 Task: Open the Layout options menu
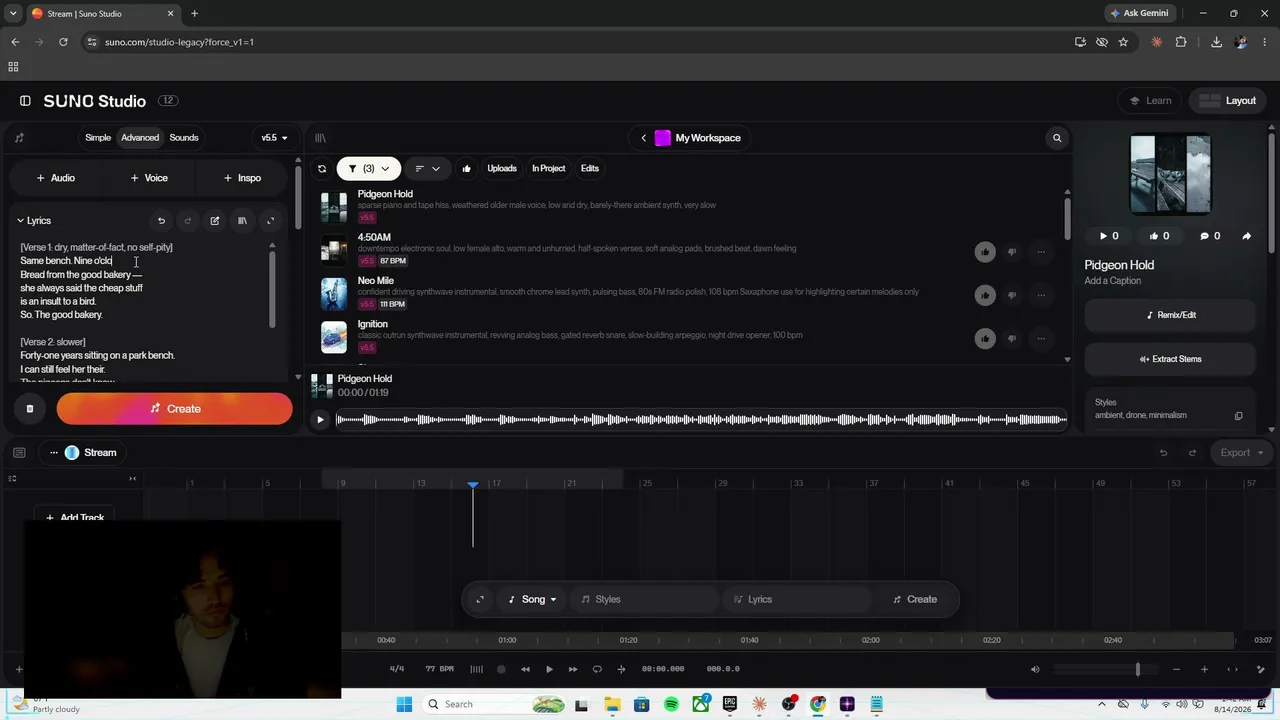click(x=1227, y=101)
